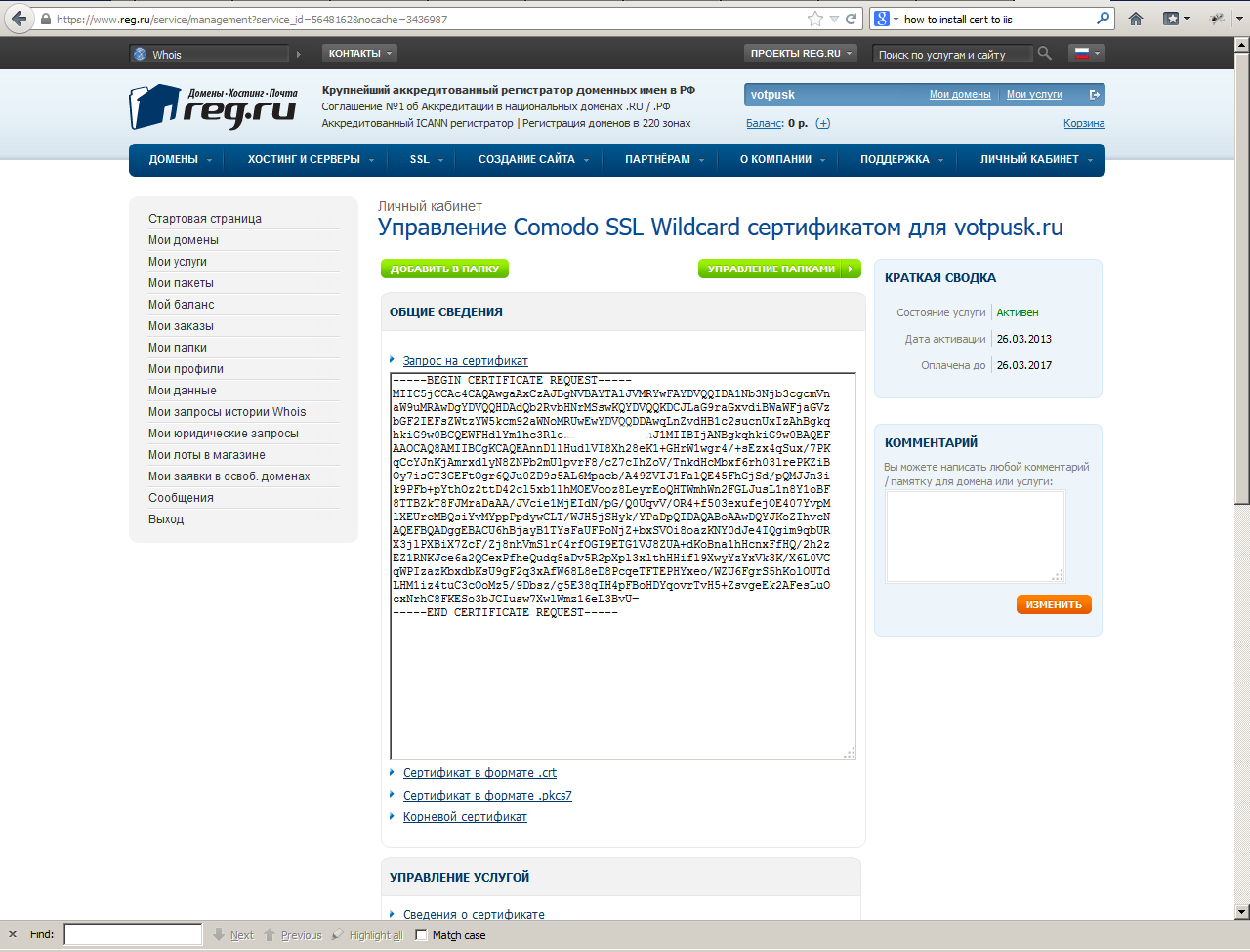The height and width of the screenshot is (952, 1250).
Task: Click the certificate request text area
Action: [x=623, y=566]
